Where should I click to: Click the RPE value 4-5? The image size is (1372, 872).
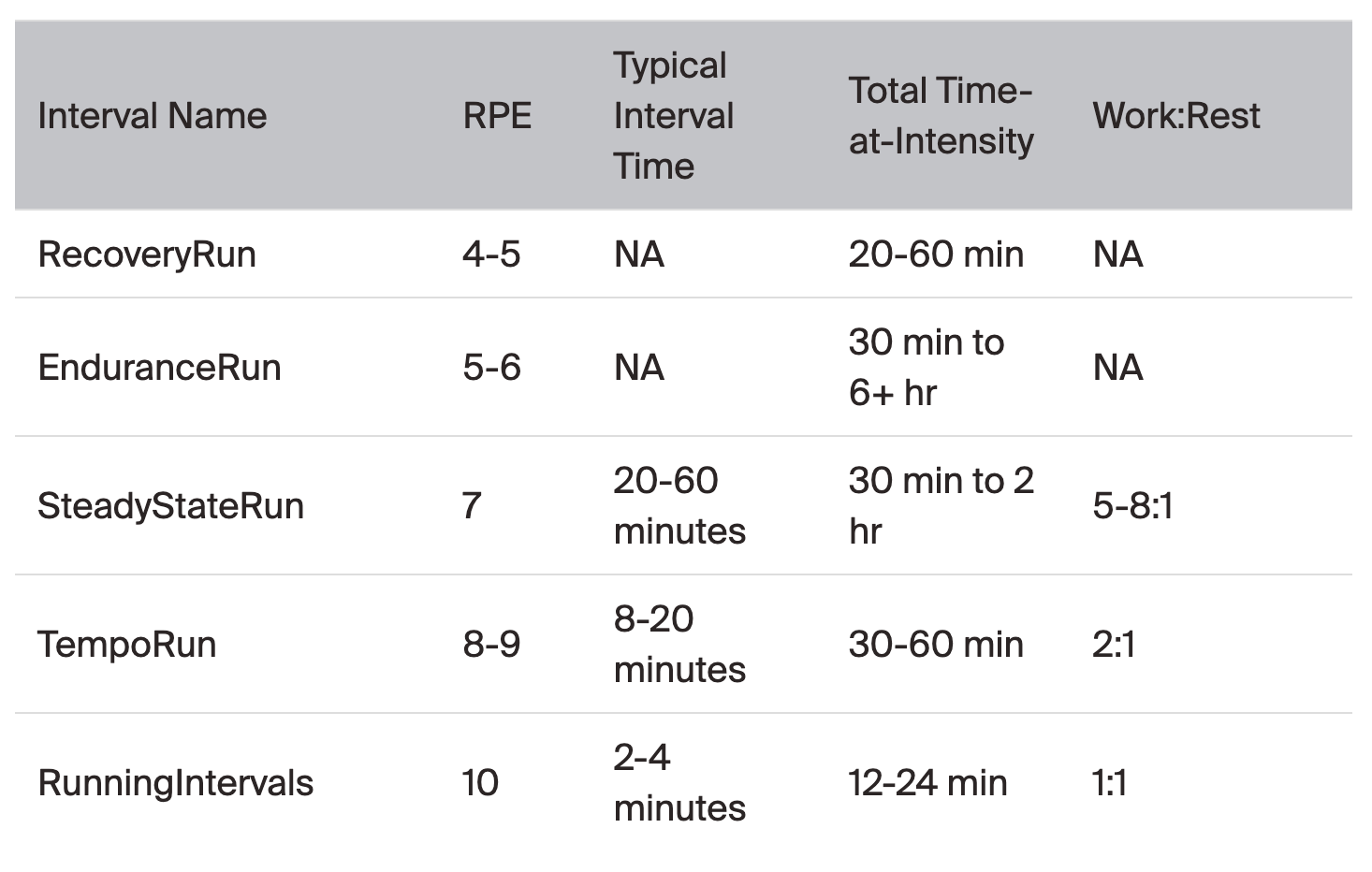[491, 254]
